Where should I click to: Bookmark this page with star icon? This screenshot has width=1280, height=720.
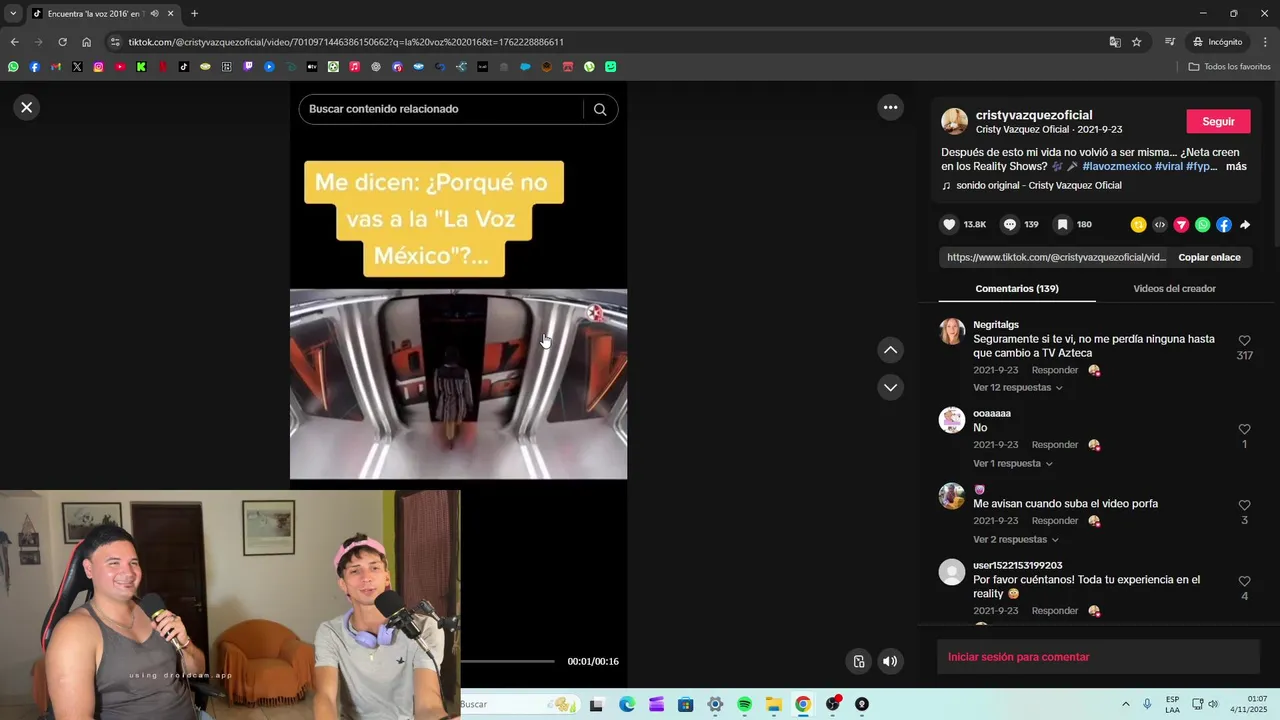coord(1136,42)
